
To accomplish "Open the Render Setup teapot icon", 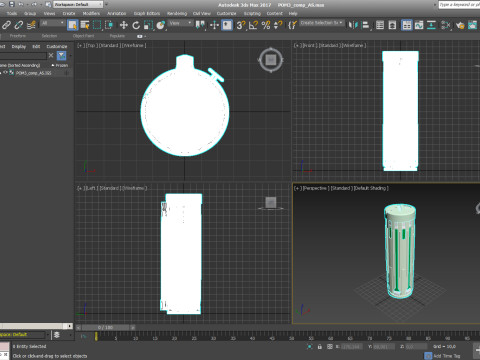I will pos(460,25).
